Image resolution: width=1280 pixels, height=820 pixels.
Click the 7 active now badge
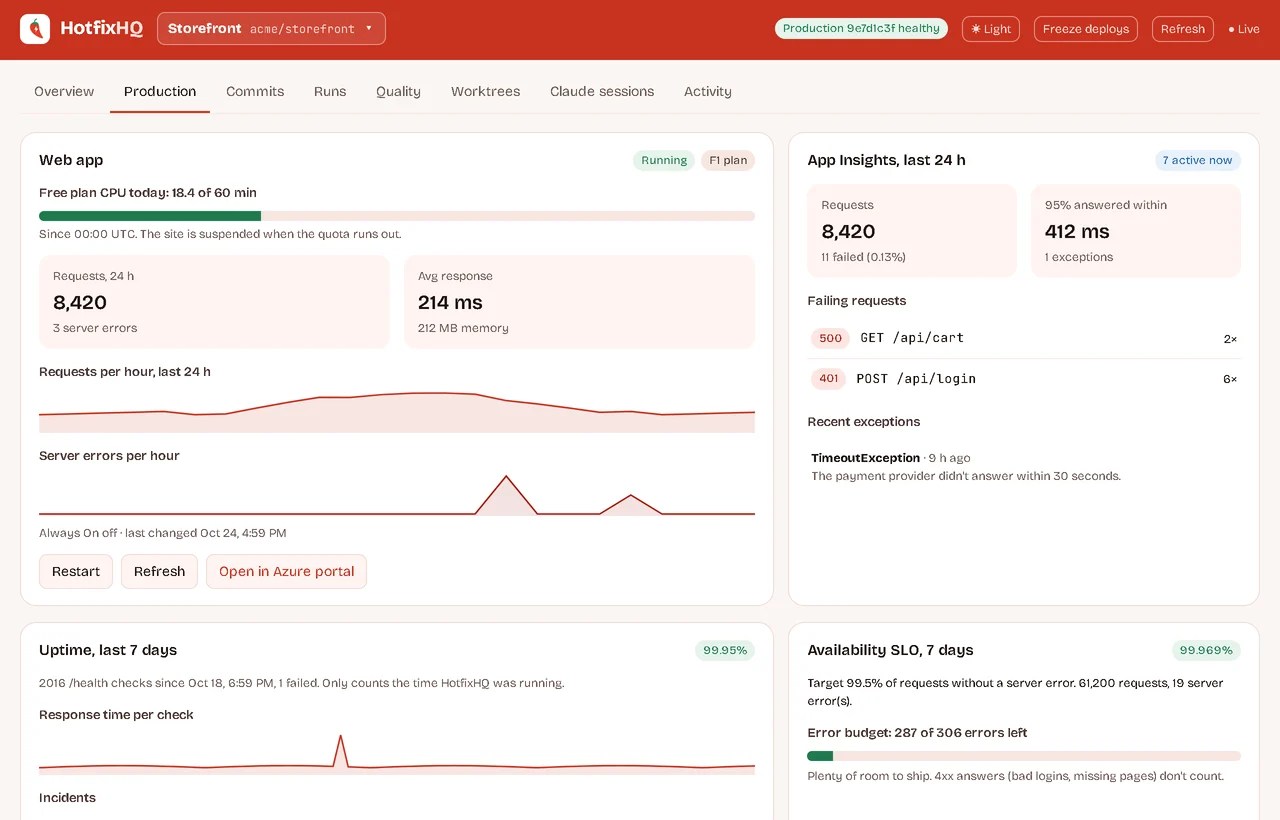pos(1197,160)
